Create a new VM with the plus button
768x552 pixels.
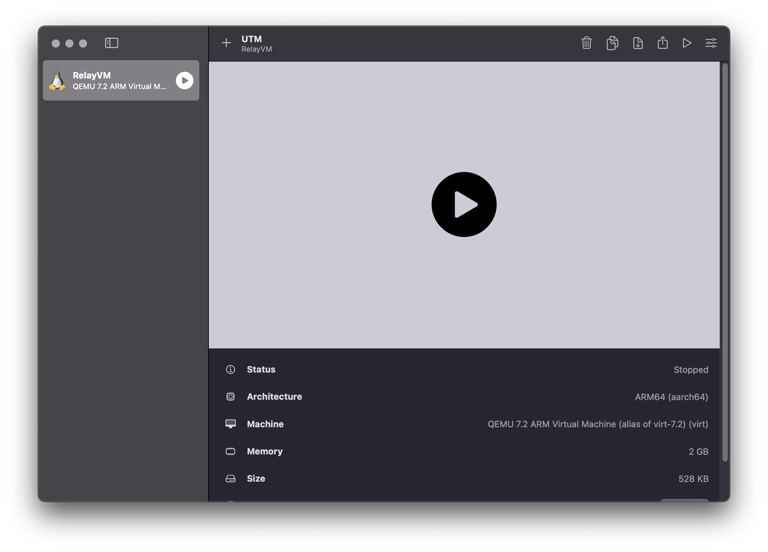click(x=226, y=43)
